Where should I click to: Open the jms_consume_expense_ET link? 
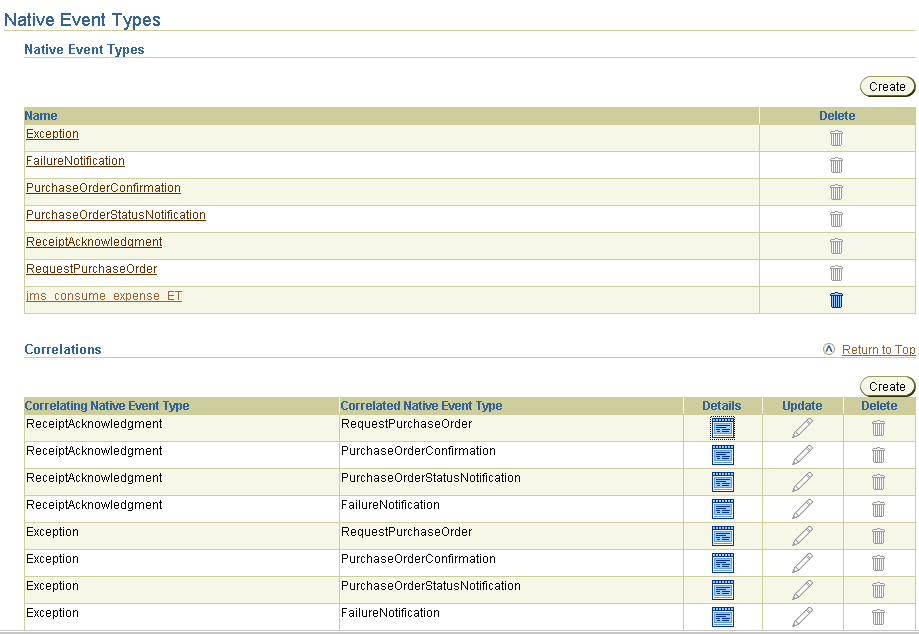click(x=104, y=295)
